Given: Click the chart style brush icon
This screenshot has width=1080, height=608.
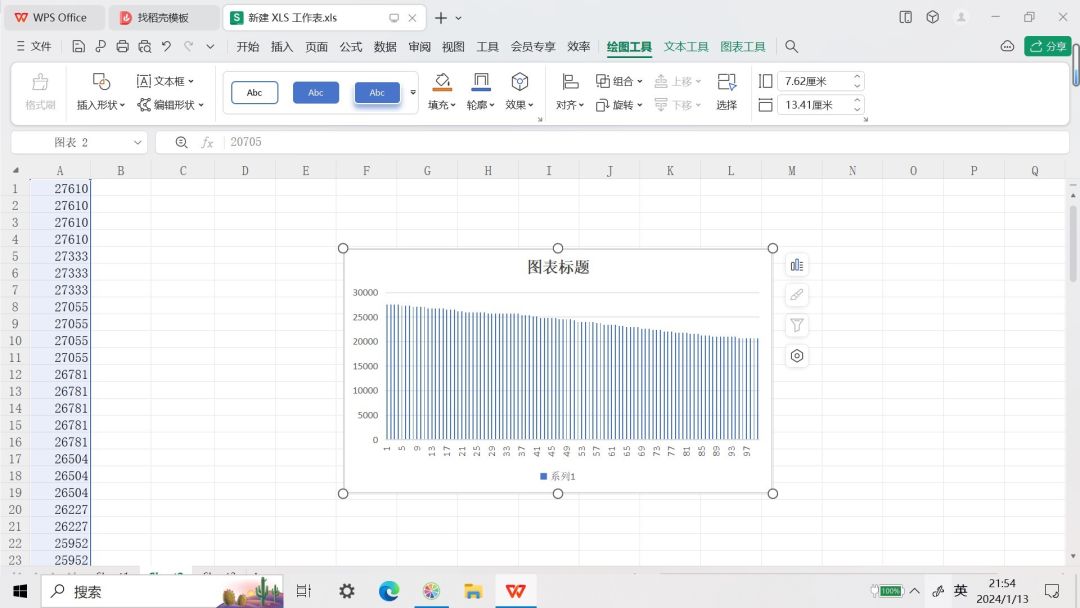Looking at the screenshot, I should click(797, 295).
